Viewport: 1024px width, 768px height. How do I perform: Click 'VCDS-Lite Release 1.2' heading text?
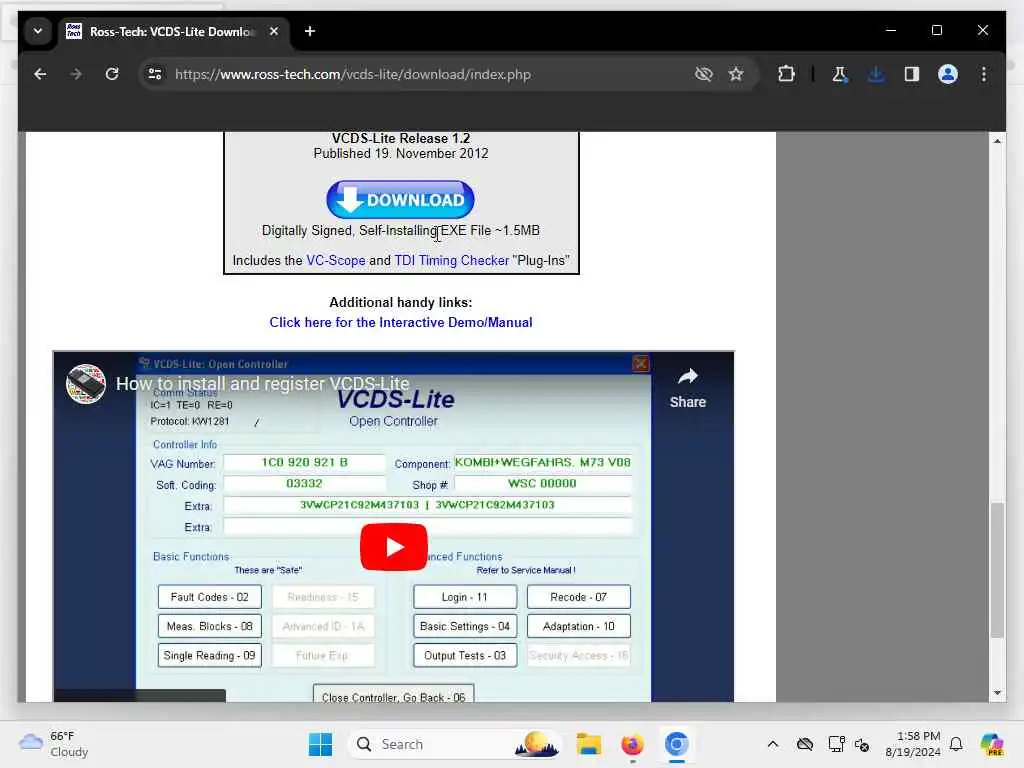(x=401, y=138)
